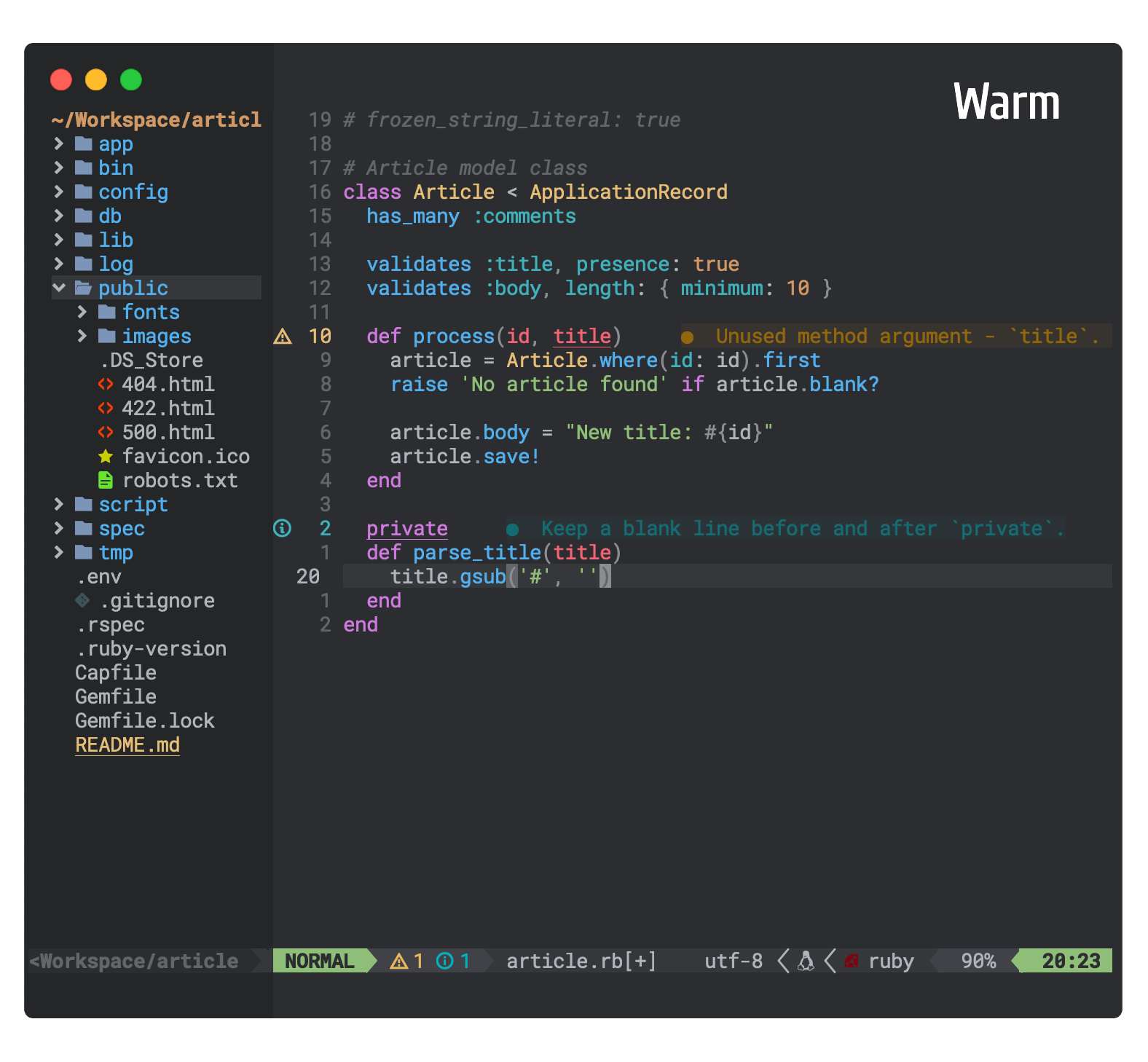Image resolution: width=1148 pixels, height=1062 pixels.
Task: Click the HTML icon beside 404.html
Action: tap(106, 384)
